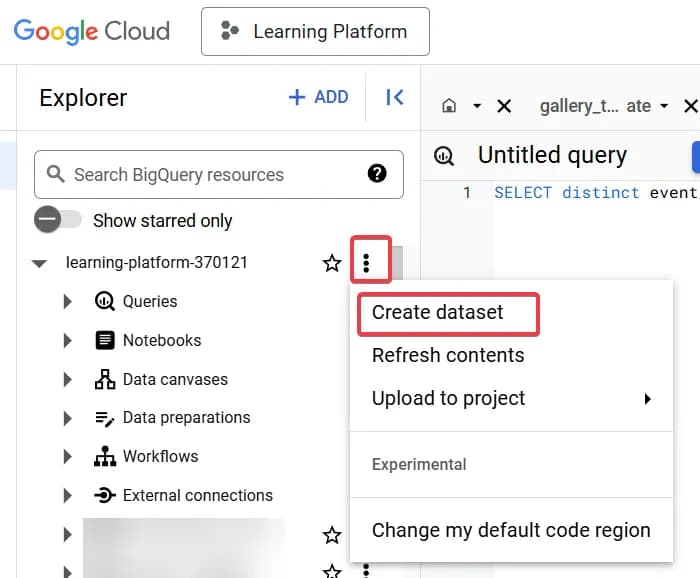Image resolution: width=700 pixels, height=578 pixels.
Task: Switch to the gallery_t... ate tab
Action: 596,106
